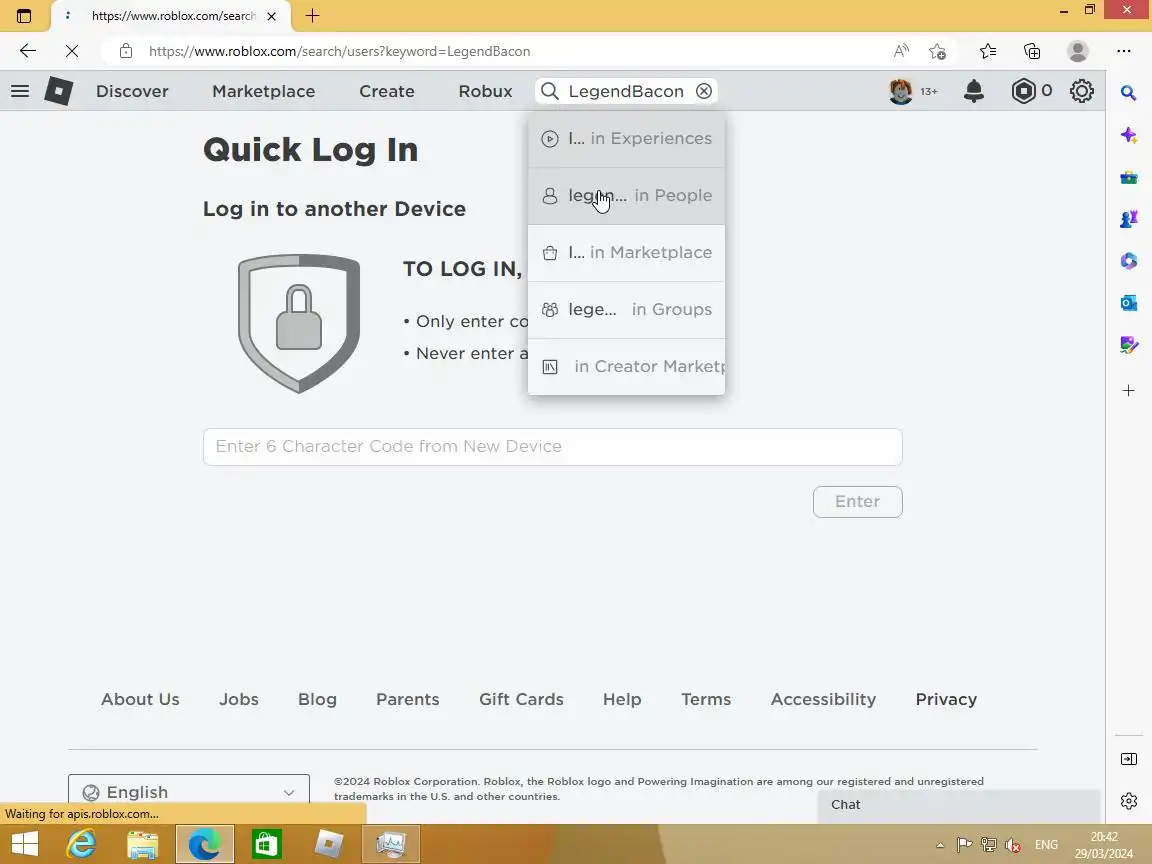Hide the Edge sidebar

(1129, 759)
